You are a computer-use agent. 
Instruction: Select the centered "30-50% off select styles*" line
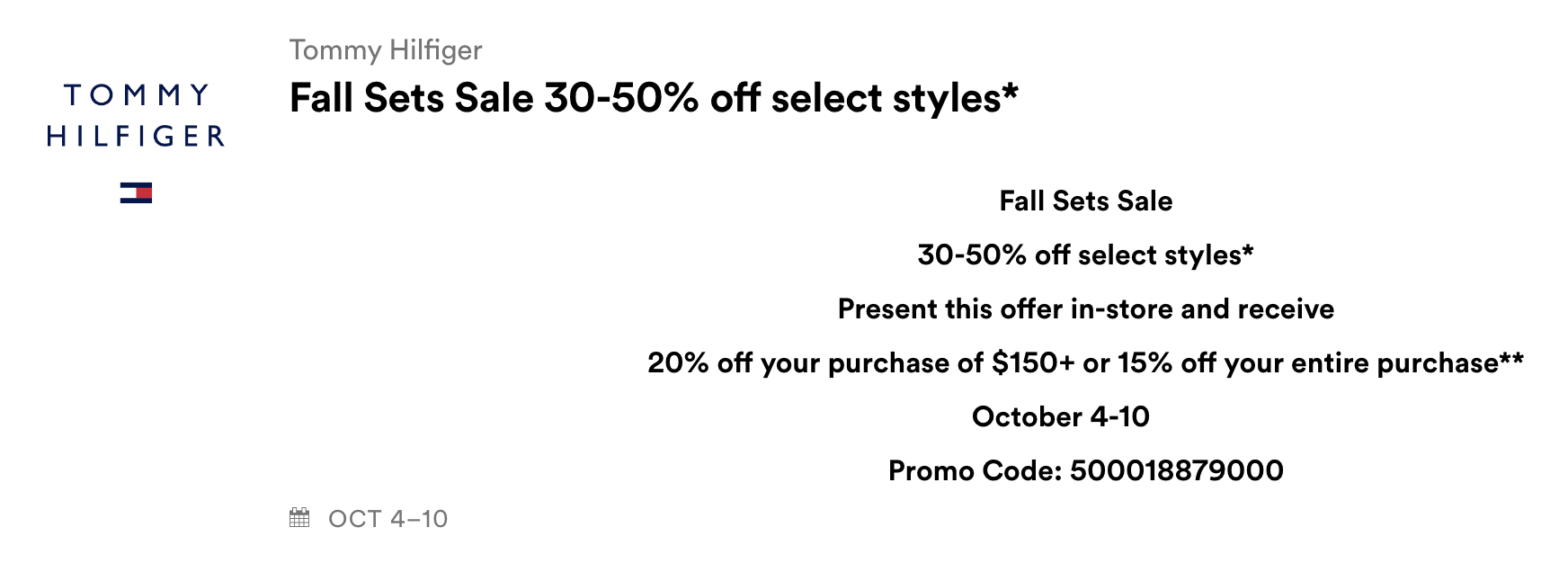[1085, 255]
